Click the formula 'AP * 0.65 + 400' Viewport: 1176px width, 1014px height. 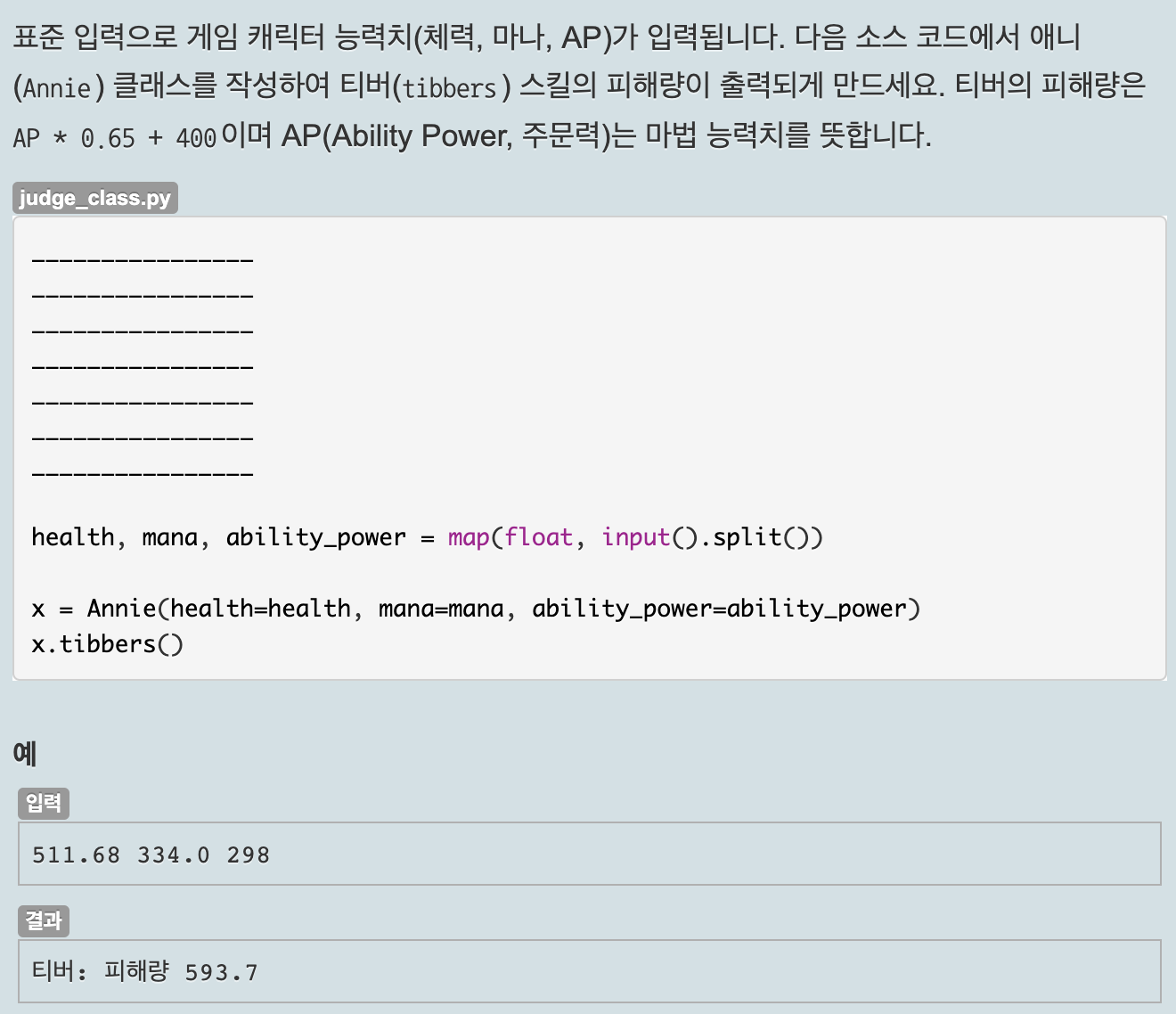115,138
